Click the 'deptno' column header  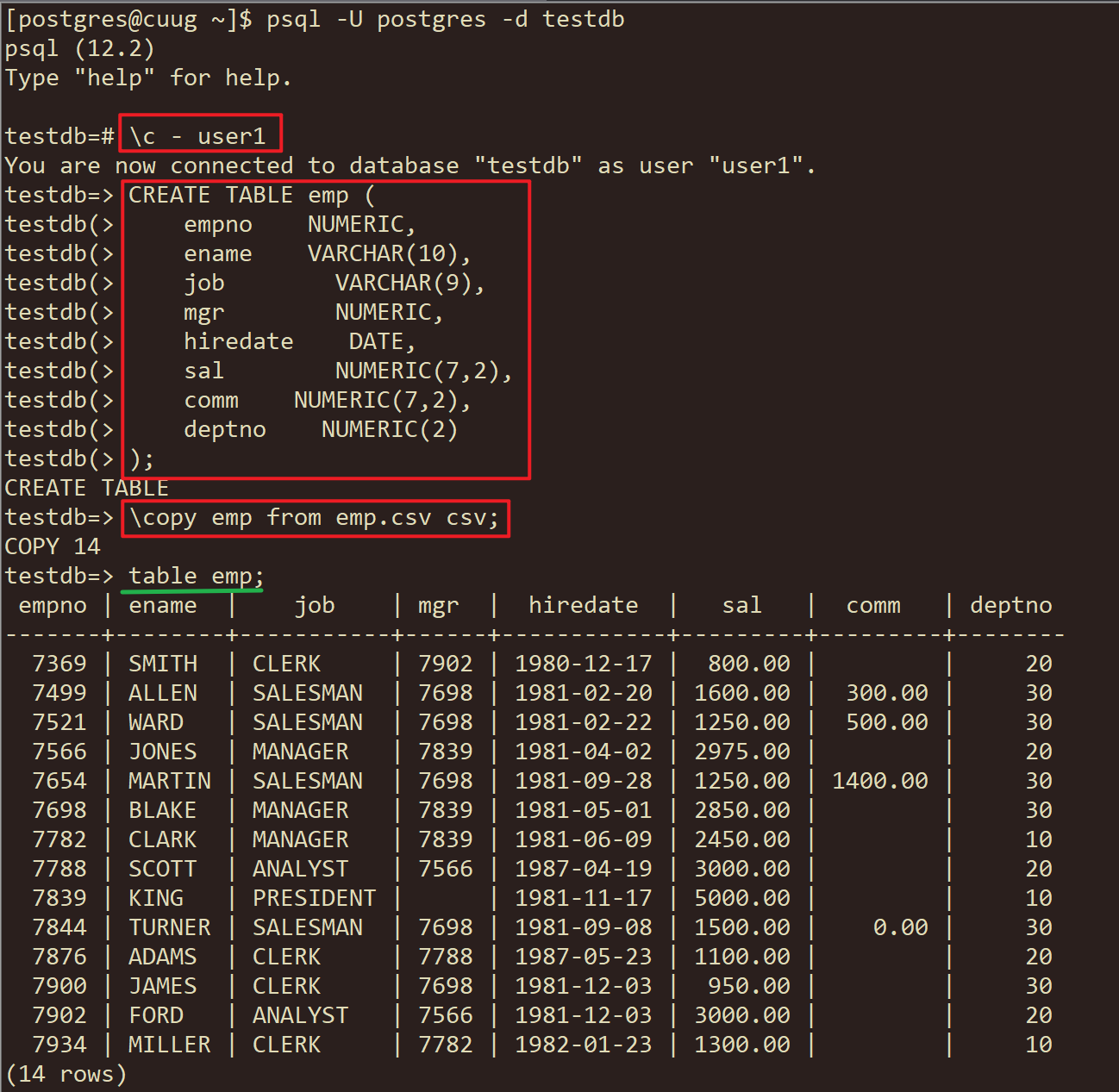pyautogui.click(x=1011, y=605)
